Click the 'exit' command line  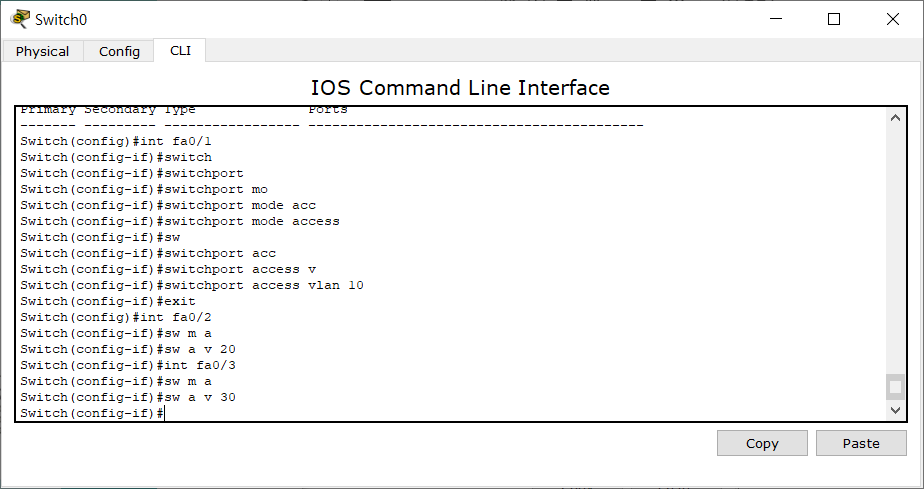pos(108,301)
